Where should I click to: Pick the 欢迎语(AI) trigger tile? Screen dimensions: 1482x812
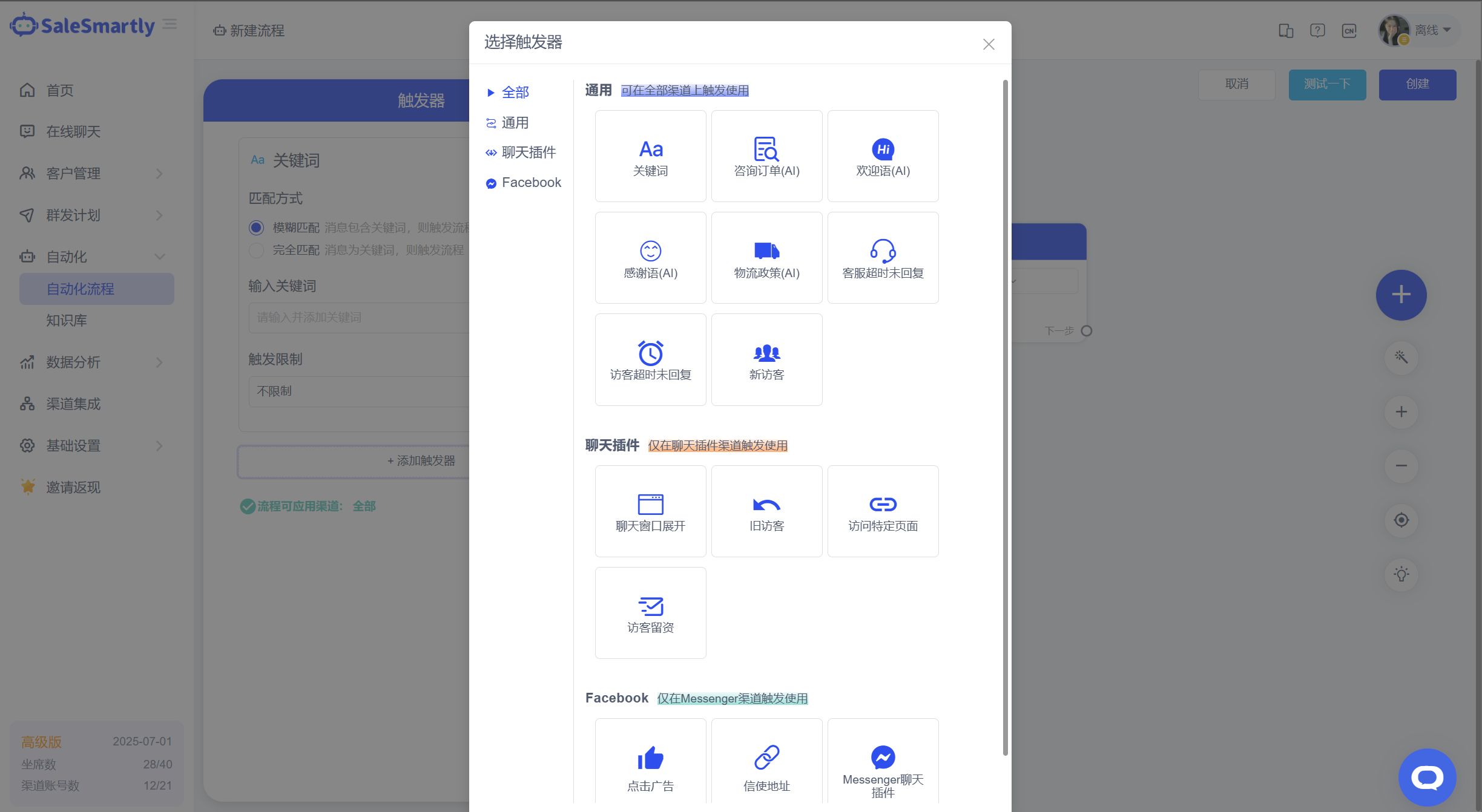pos(883,156)
